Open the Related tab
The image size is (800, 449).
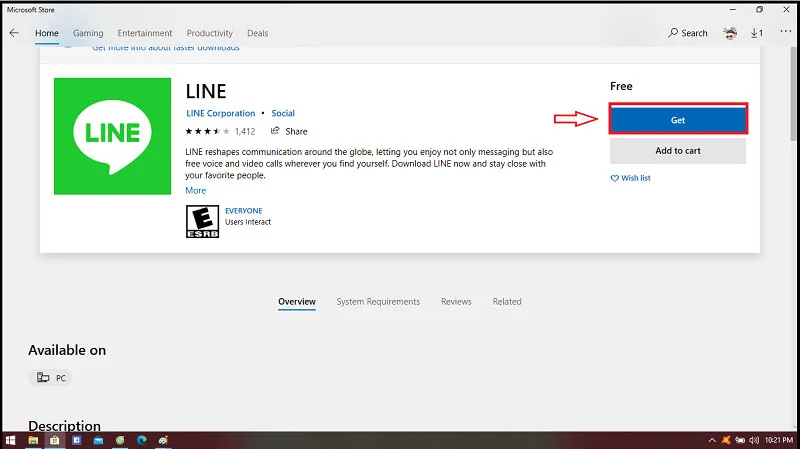click(507, 302)
